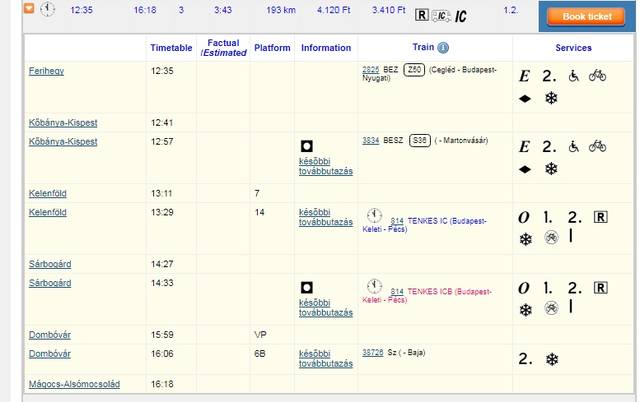Click the clock icon next to TENKES IC
This screenshot has width=640, height=402.
(374, 215)
